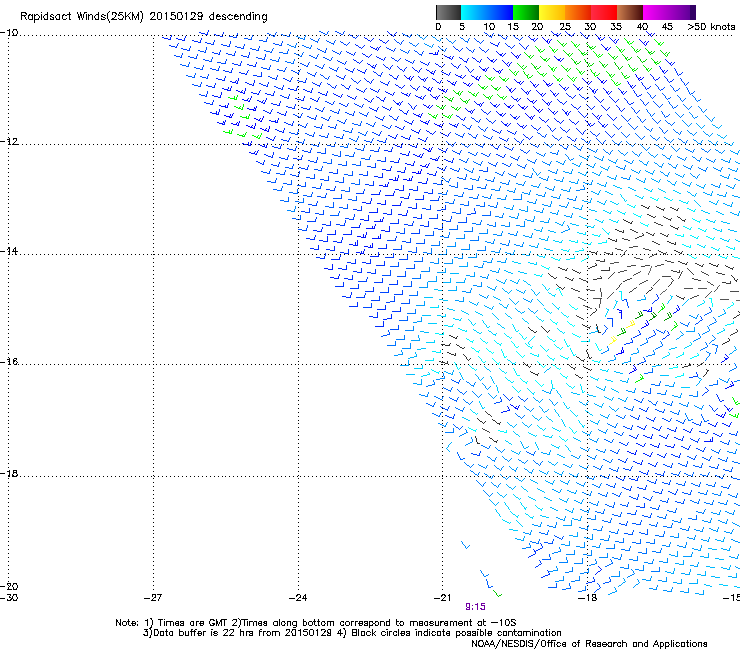Choose the red 30-35 knots legend band

[x=604, y=12]
